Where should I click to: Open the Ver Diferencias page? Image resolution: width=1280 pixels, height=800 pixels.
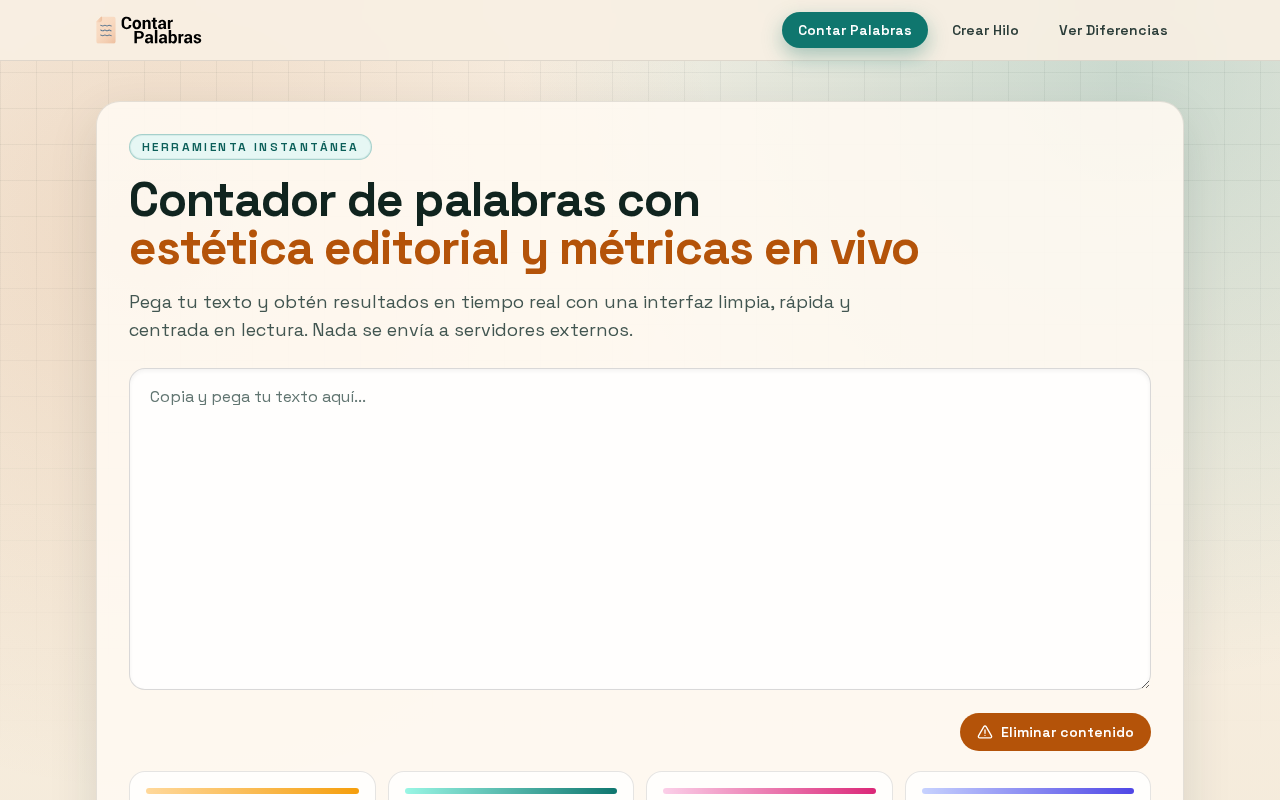(1113, 30)
